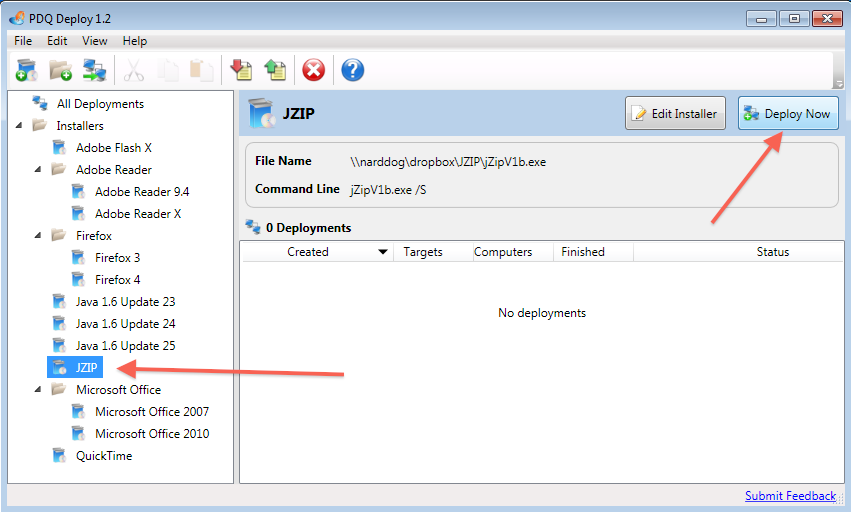851x512 pixels.
Task: Click the Import red-arrow toolbar icon
Action: coord(242,70)
